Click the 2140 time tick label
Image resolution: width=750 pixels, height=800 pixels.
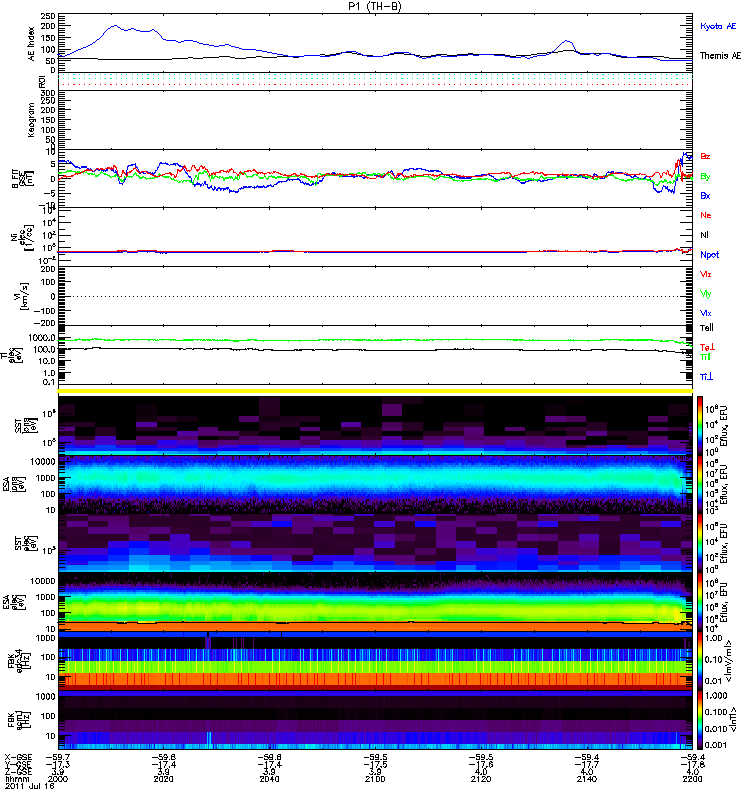click(587, 779)
